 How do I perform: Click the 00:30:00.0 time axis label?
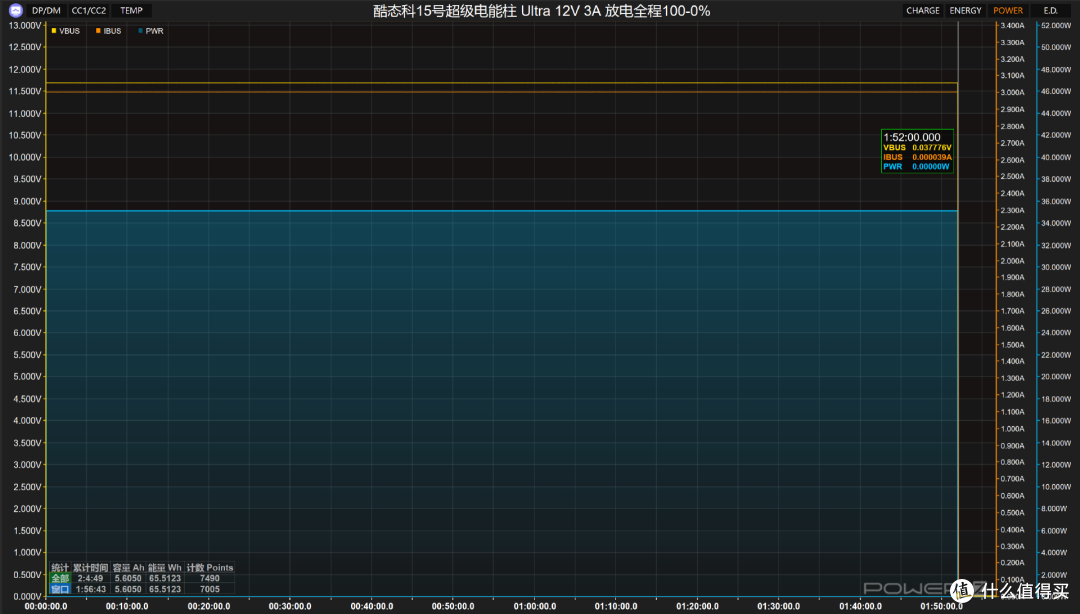point(290,606)
